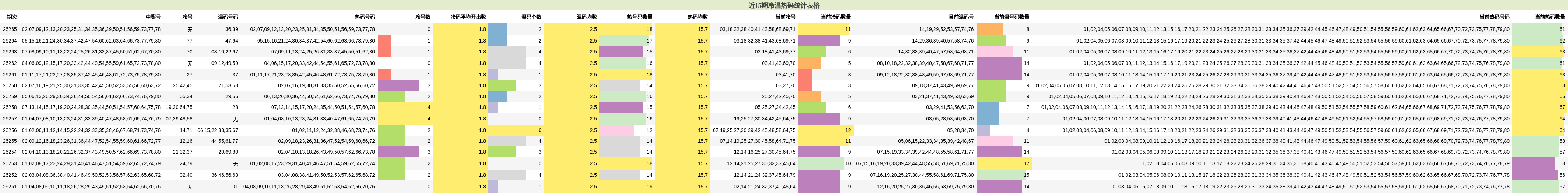Click period cell 26260

(10, 85)
